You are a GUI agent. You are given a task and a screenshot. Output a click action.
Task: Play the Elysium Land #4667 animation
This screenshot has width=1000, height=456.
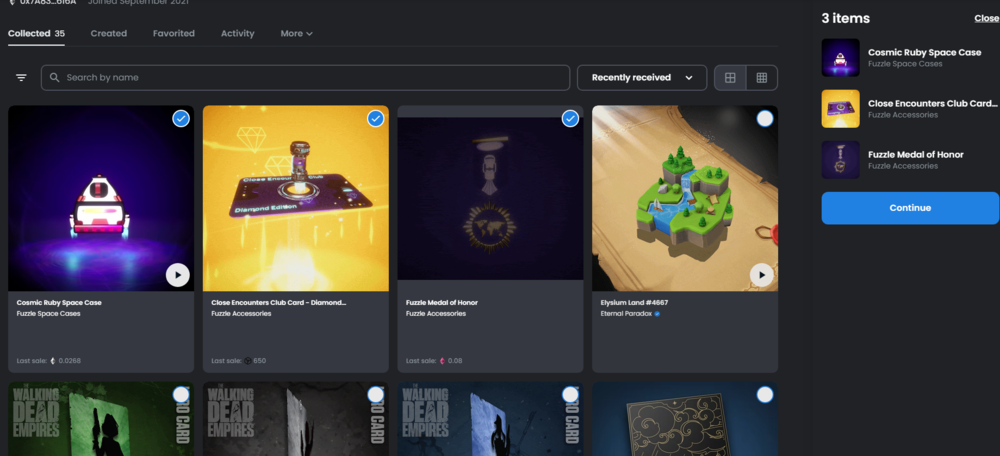point(761,275)
